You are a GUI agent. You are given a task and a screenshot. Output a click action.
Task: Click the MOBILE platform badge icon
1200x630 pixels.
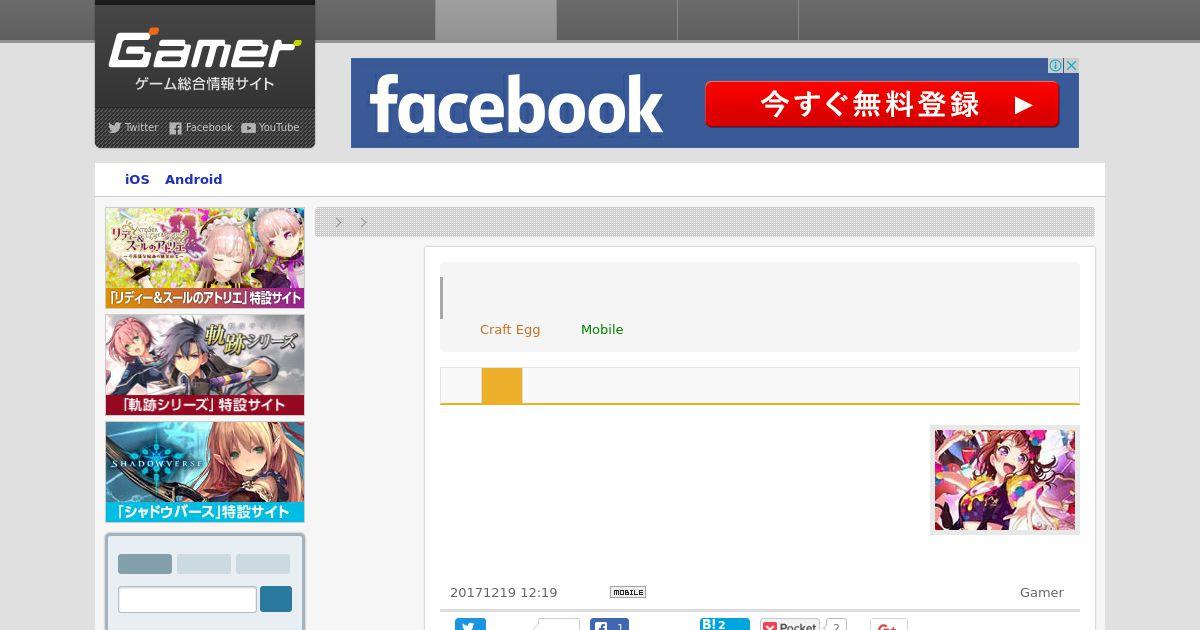(x=628, y=592)
